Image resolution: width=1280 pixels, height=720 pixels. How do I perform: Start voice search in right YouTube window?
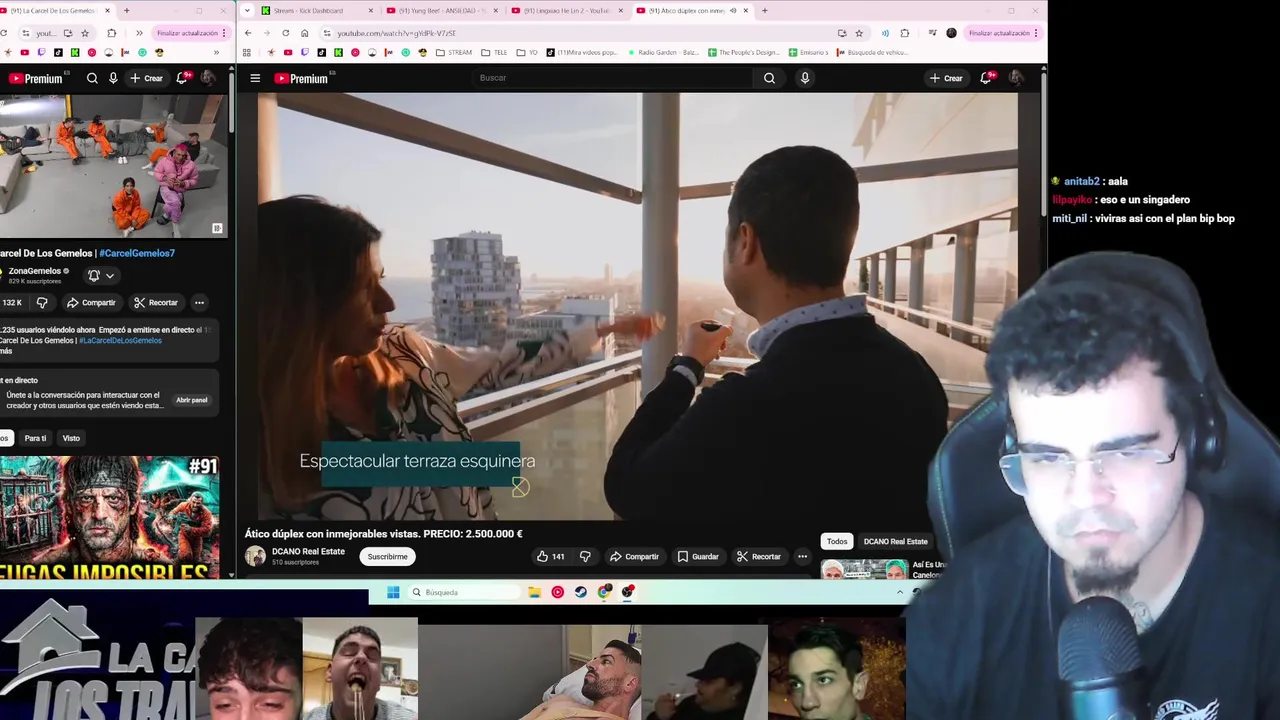(x=804, y=78)
